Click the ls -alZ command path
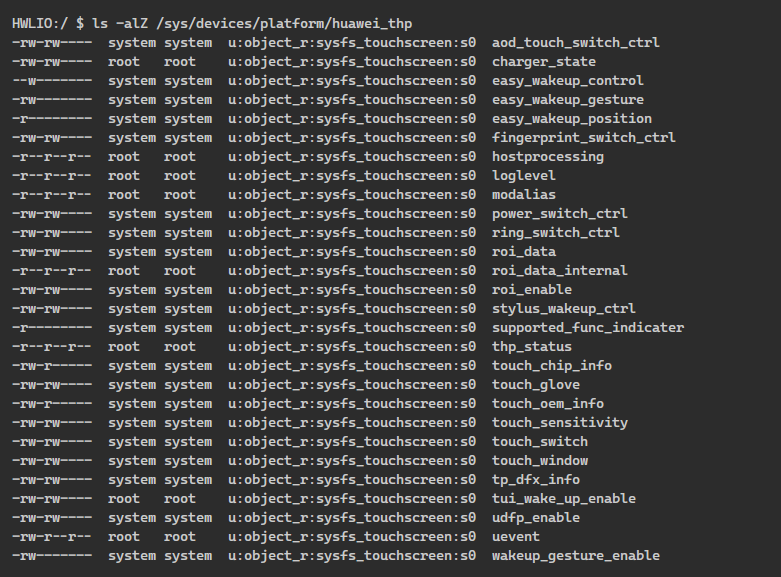 tap(284, 23)
